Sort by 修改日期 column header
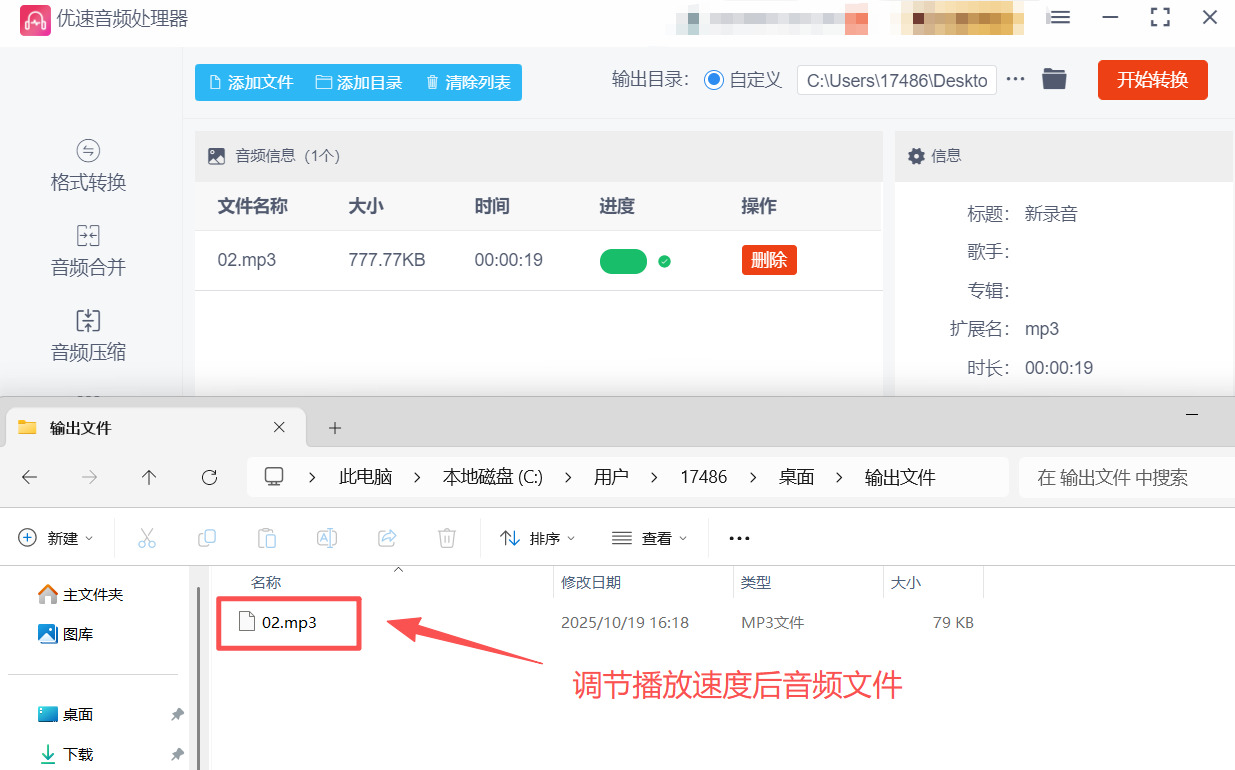This screenshot has height=770, width=1235. point(591,582)
